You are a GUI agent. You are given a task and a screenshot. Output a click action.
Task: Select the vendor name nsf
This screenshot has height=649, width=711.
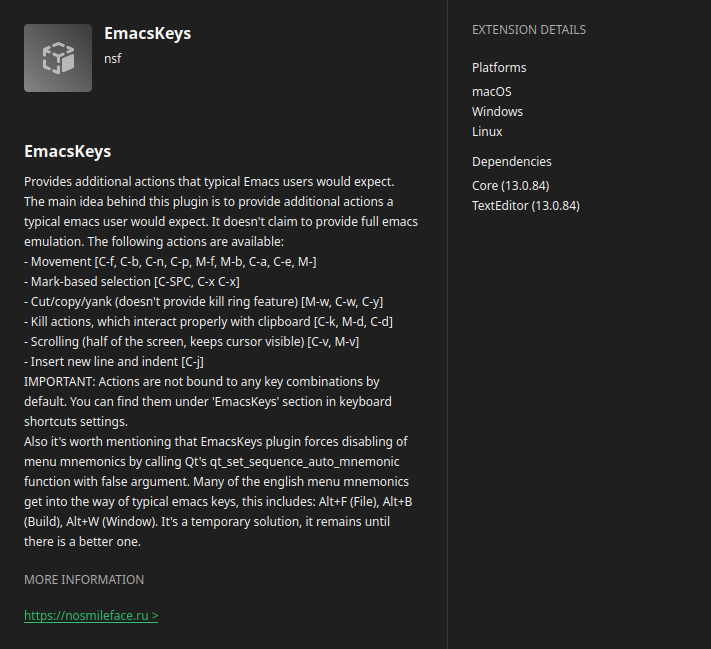click(x=112, y=59)
